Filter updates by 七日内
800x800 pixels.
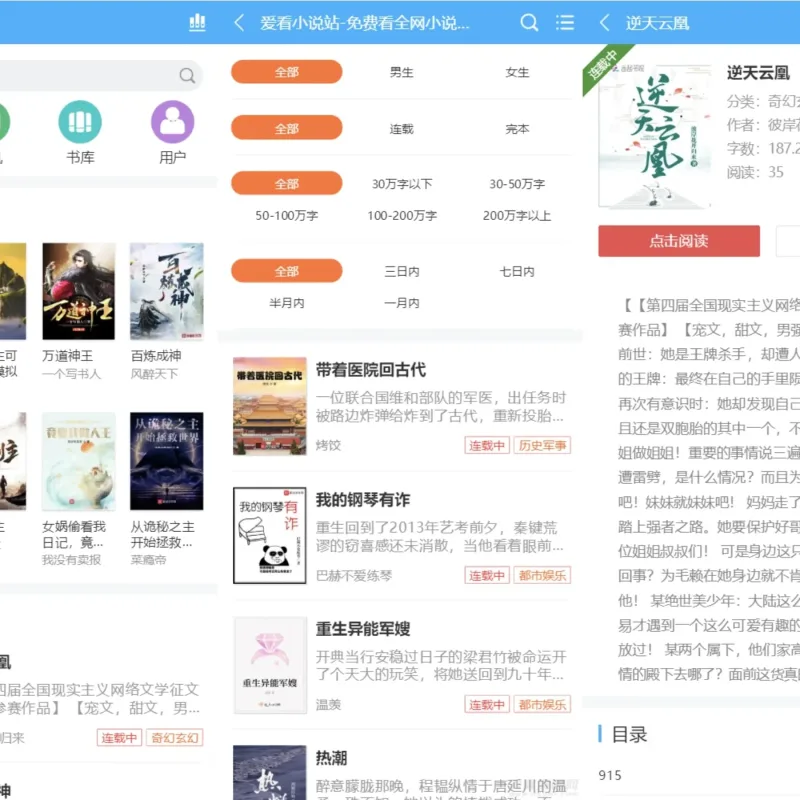coord(517,271)
